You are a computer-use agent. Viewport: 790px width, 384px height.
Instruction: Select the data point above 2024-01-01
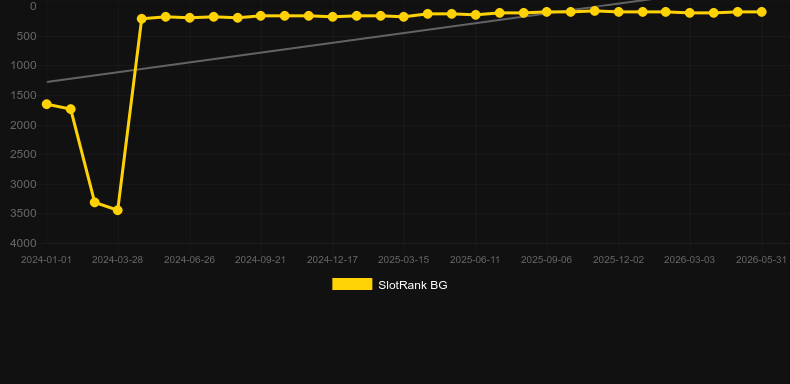(x=46, y=104)
